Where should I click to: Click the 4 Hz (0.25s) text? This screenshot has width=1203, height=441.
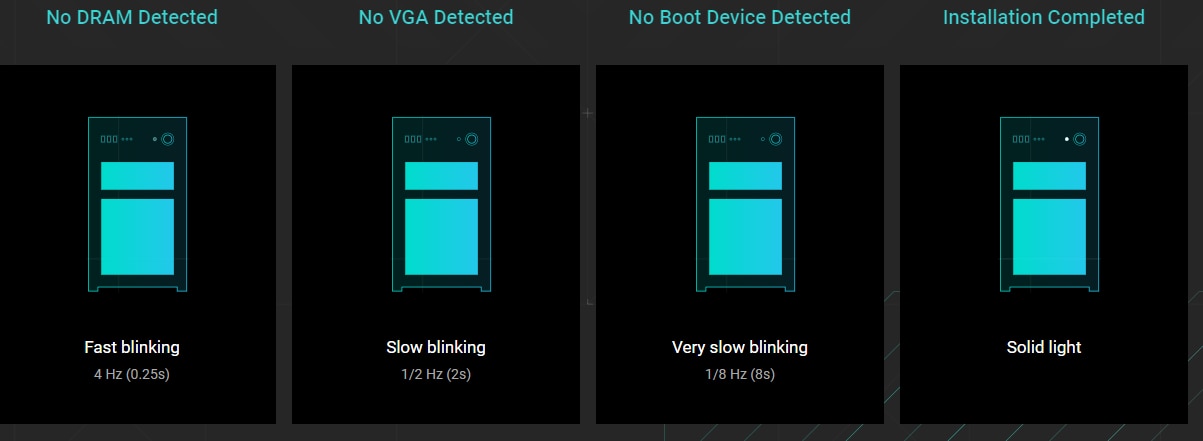[132, 374]
